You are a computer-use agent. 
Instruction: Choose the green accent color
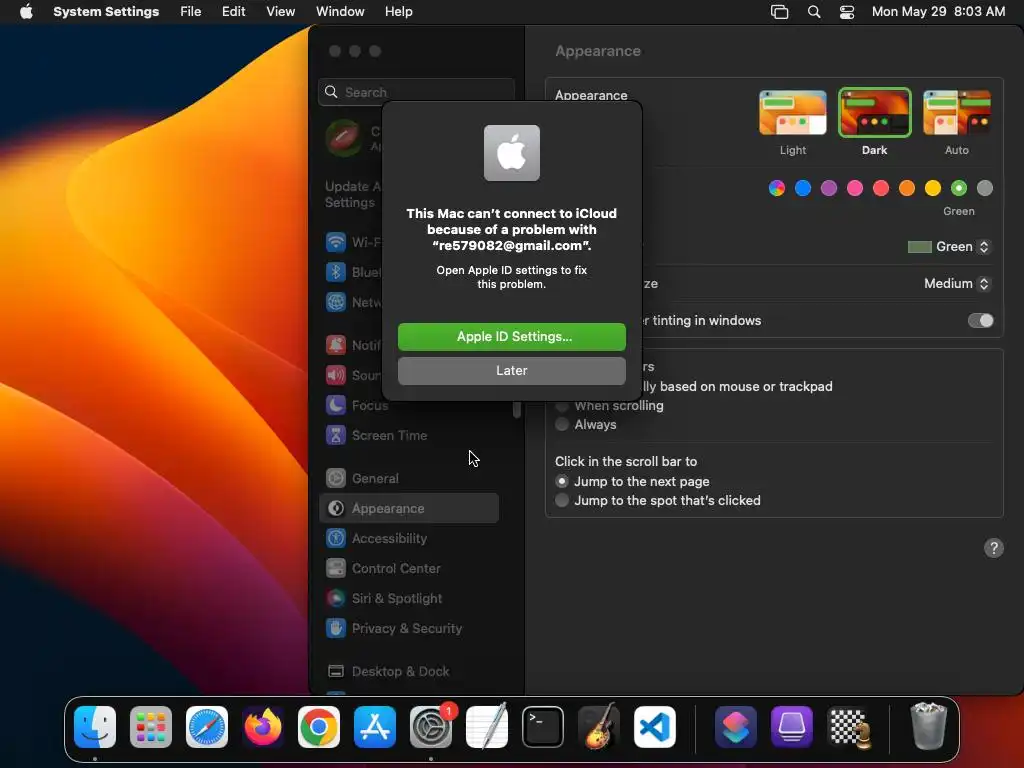pos(959,189)
